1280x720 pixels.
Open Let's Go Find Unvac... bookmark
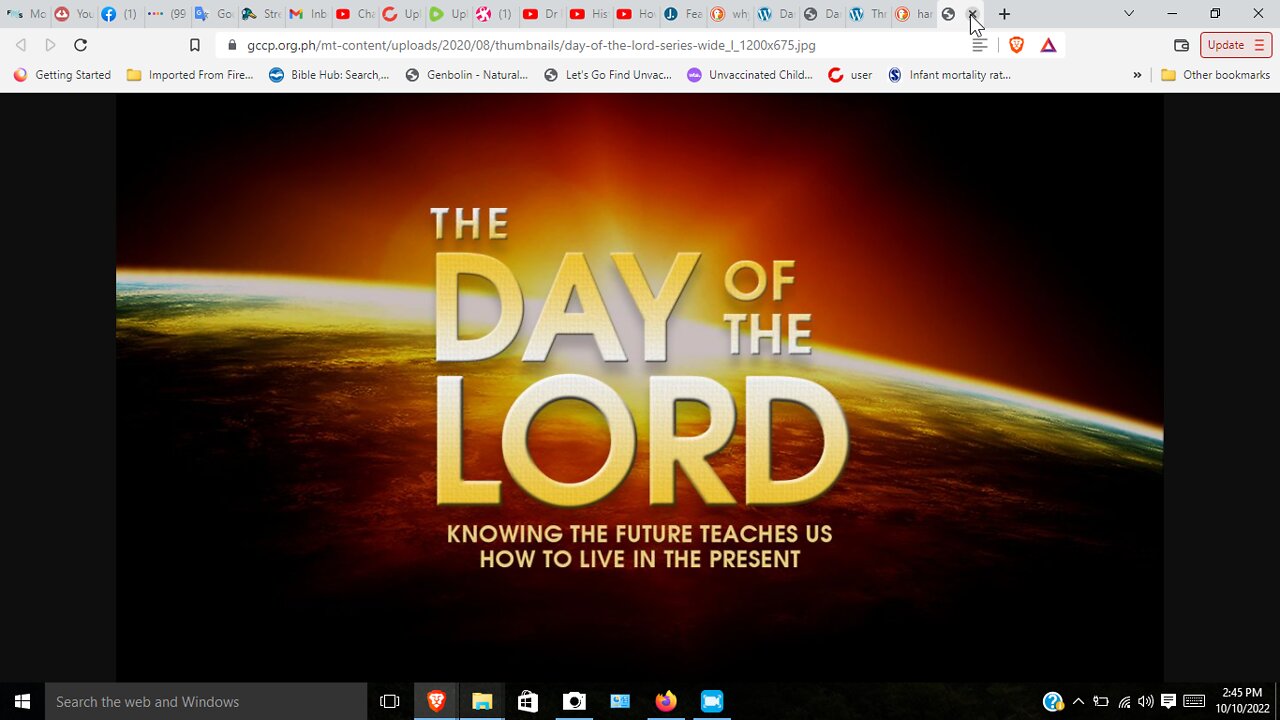point(608,75)
